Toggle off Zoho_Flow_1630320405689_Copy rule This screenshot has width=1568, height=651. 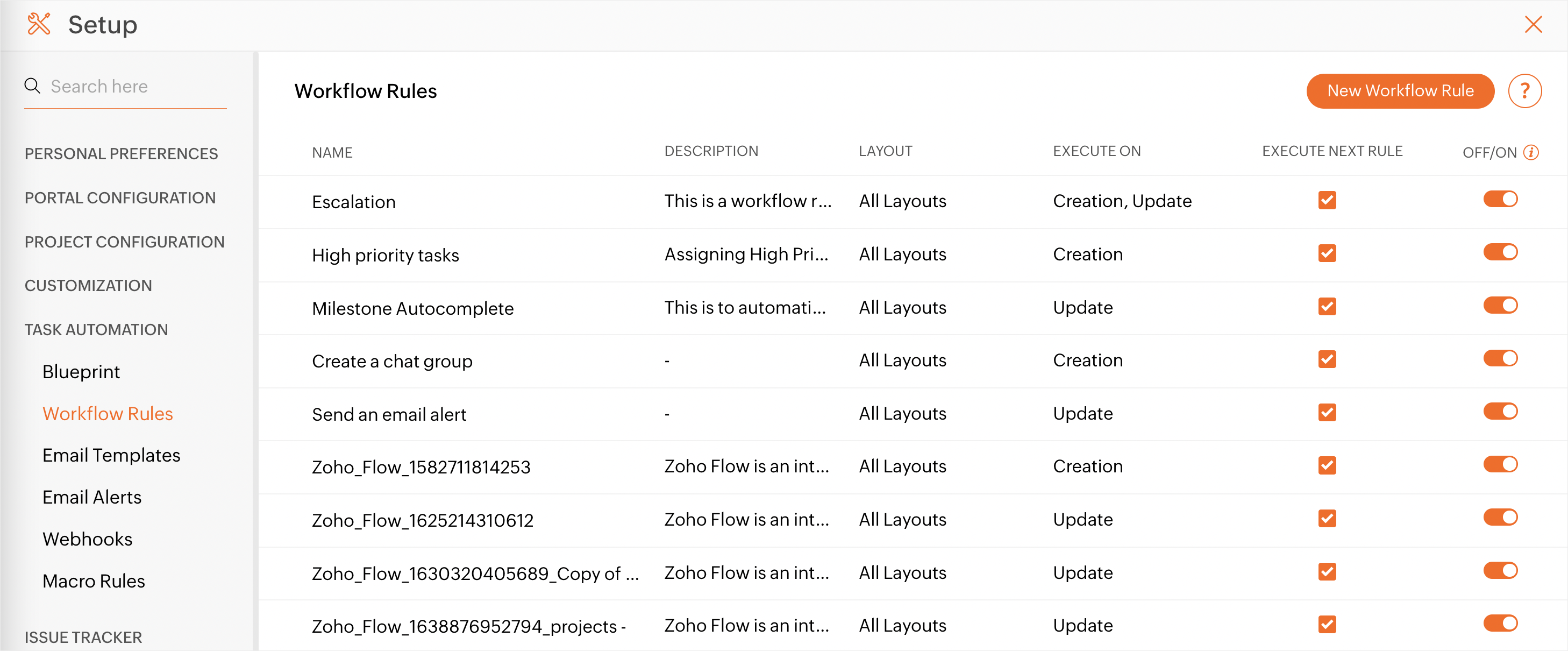[1500, 570]
